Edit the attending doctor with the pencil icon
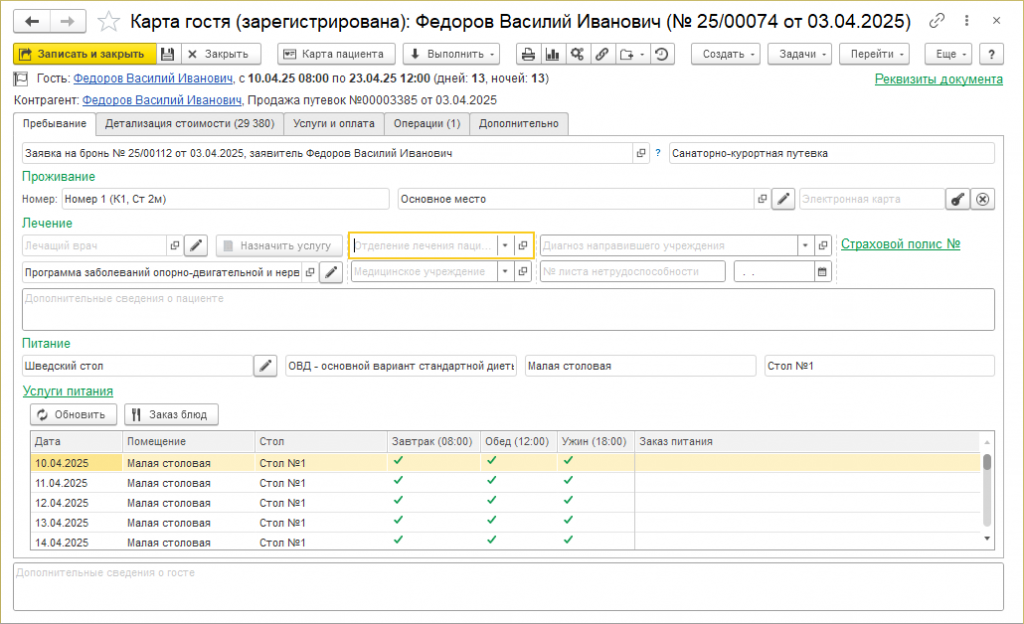 pyautogui.click(x=196, y=246)
